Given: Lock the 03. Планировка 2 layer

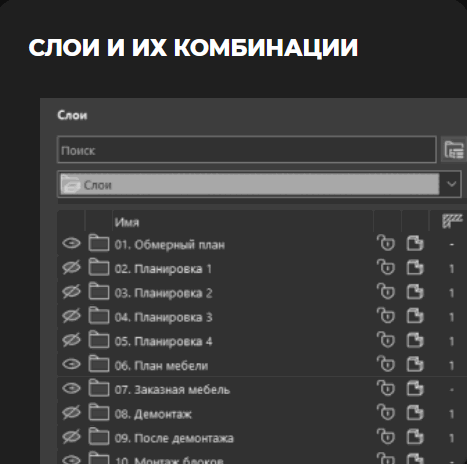Looking at the screenshot, I should click(x=386, y=292).
